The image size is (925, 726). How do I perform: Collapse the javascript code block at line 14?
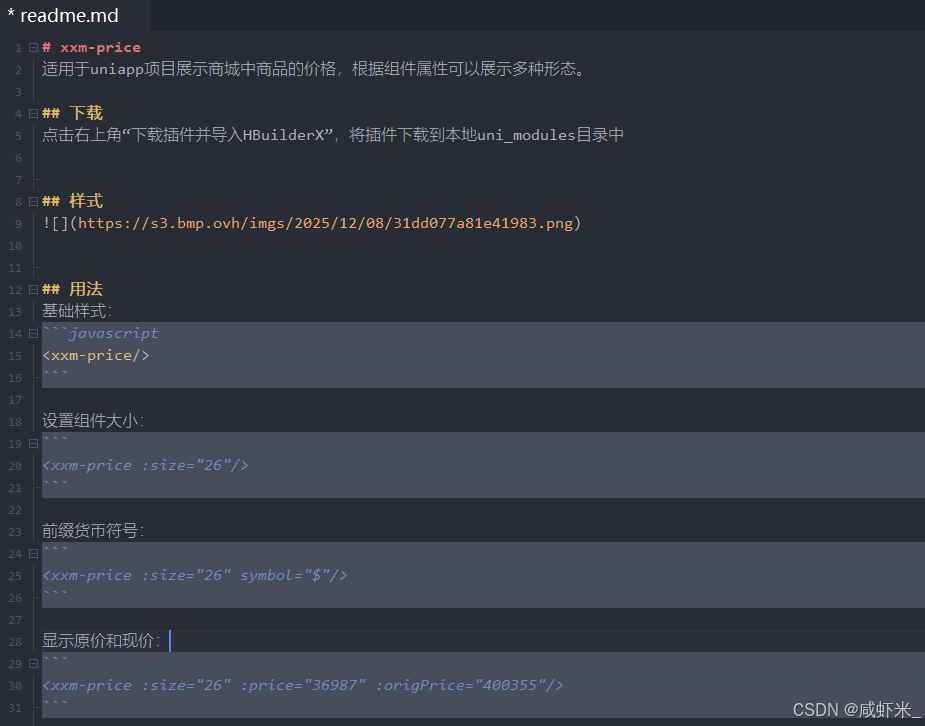pos(34,333)
